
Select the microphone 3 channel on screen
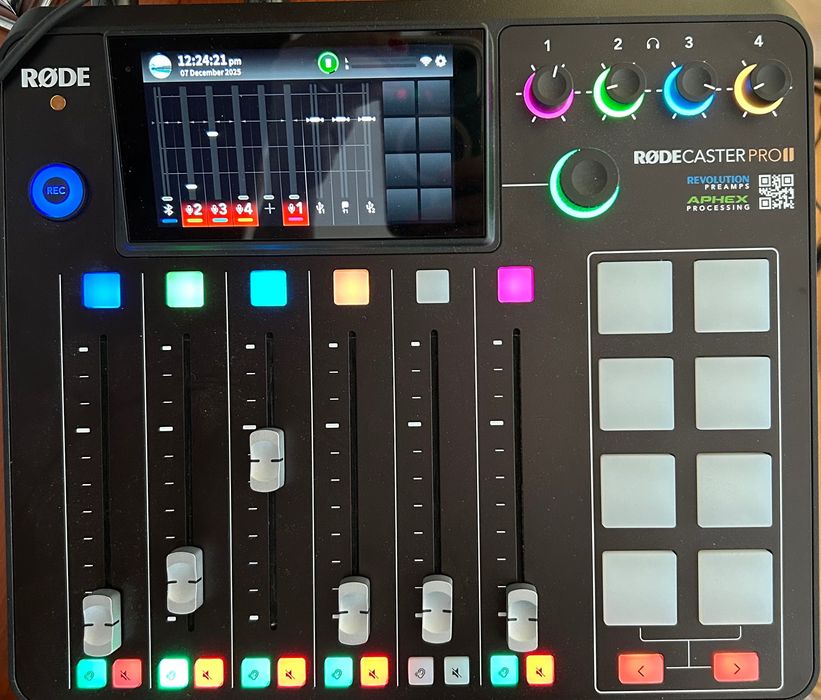[x=219, y=212]
